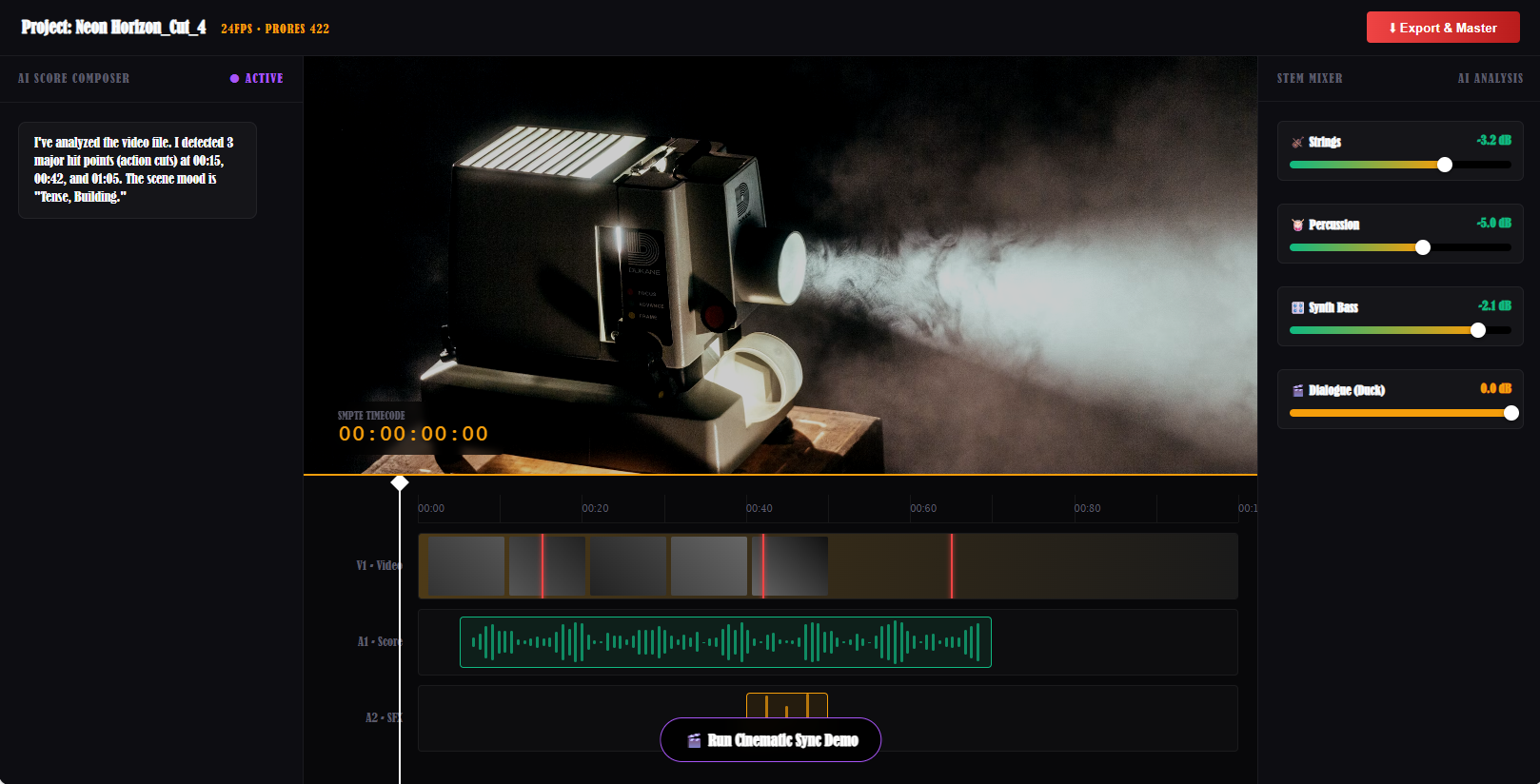Viewport: 1540px width, 784px height.
Task: Click the A2 SFX track label
Action: 384,717
